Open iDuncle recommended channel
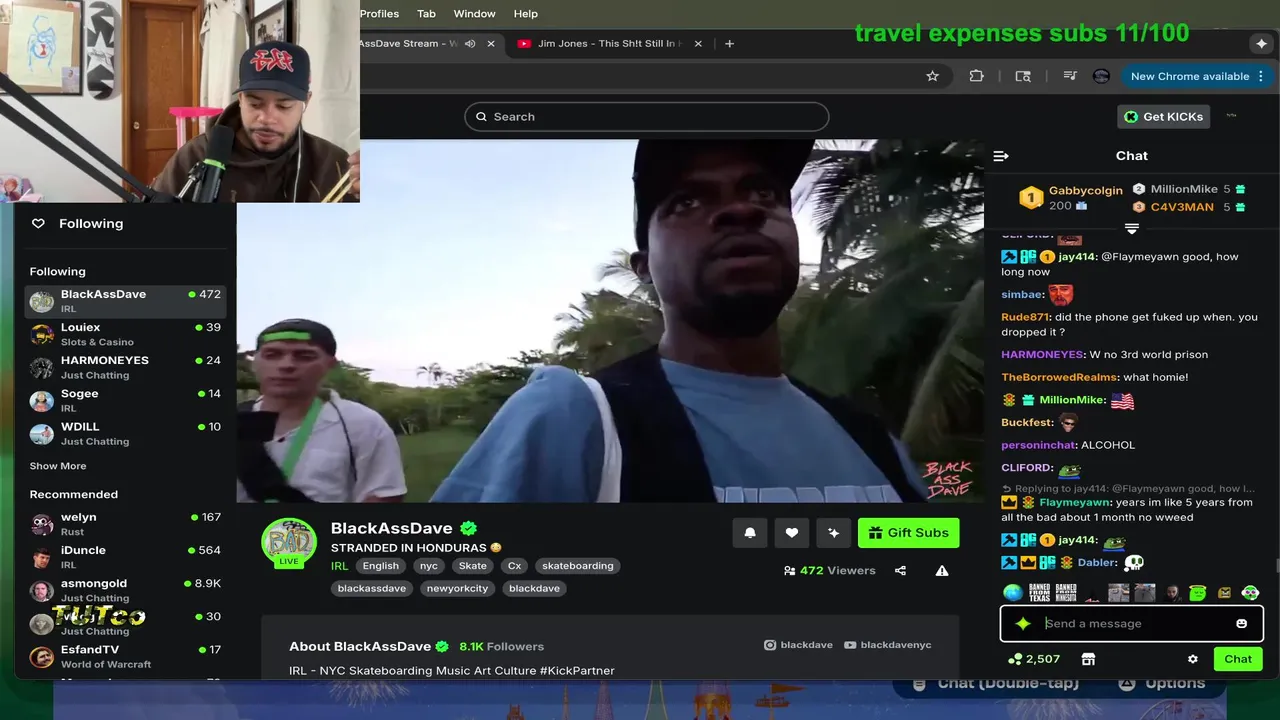This screenshot has width=1280, height=720. tap(125, 557)
